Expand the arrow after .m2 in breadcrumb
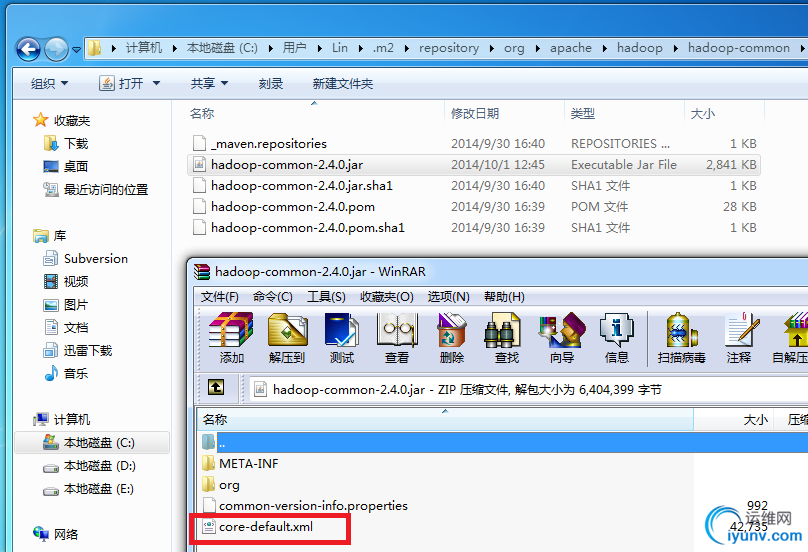 [x=407, y=48]
